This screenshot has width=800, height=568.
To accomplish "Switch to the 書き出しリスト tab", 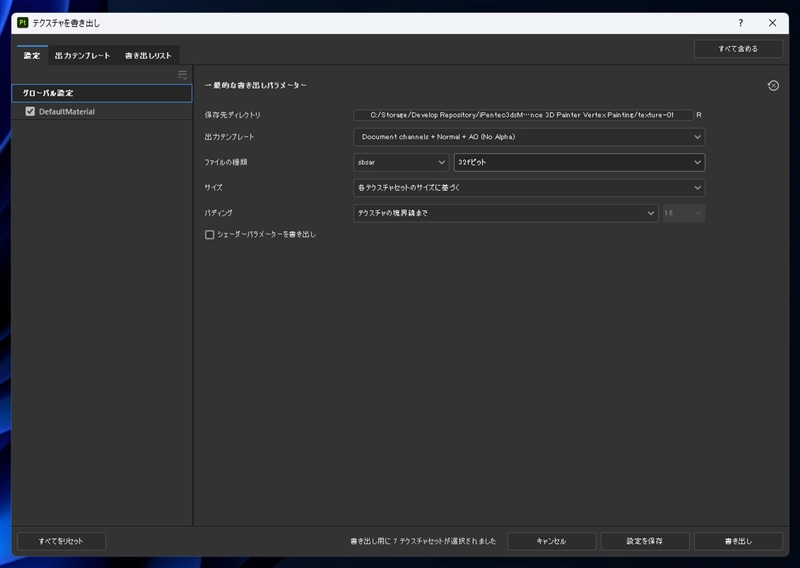I will [x=148, y=56].
